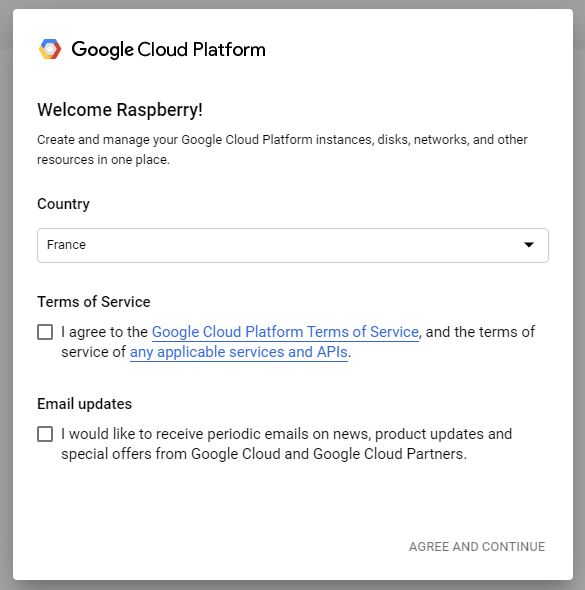Click the "Welcome Raspberry!" heading

pyautogui.click(x=120, y=110)
